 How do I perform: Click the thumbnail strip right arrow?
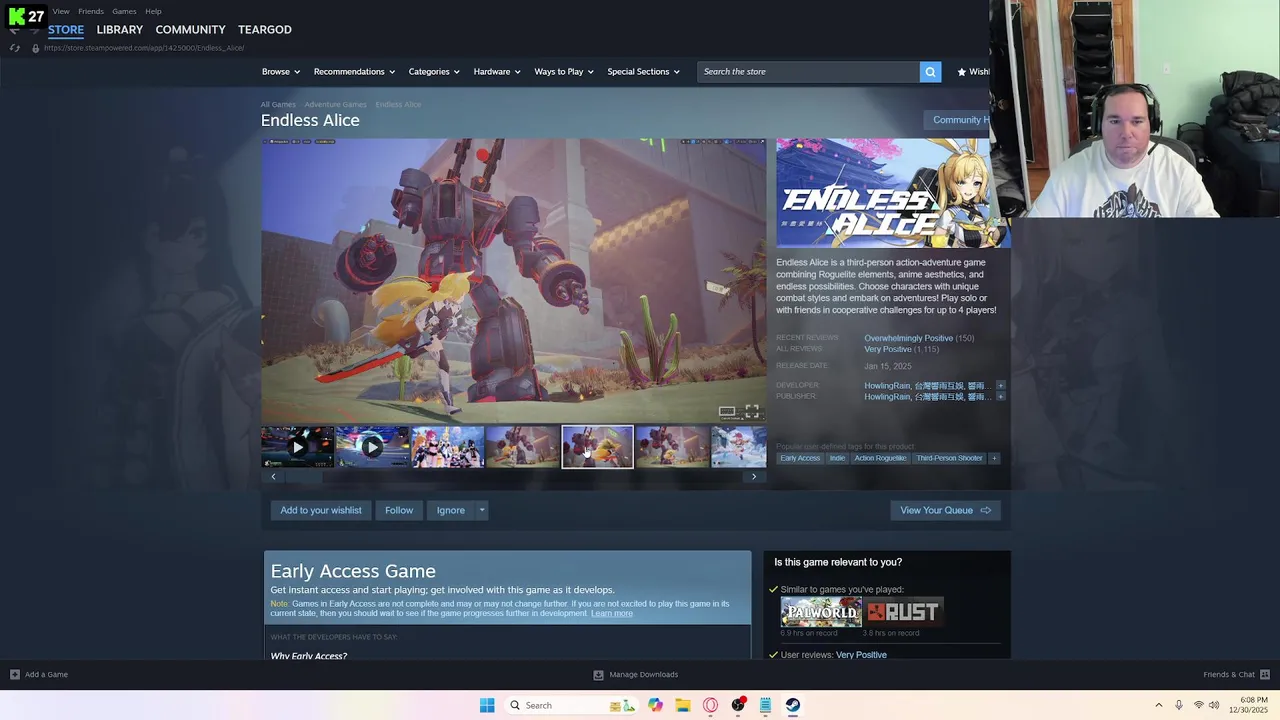click(754, 477)
